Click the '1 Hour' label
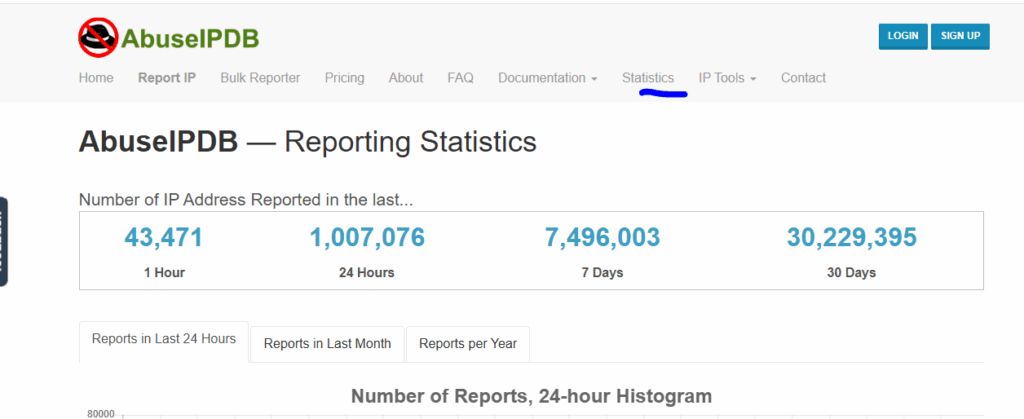This screenshot has height=419, width=1024. tap(164, 273)
